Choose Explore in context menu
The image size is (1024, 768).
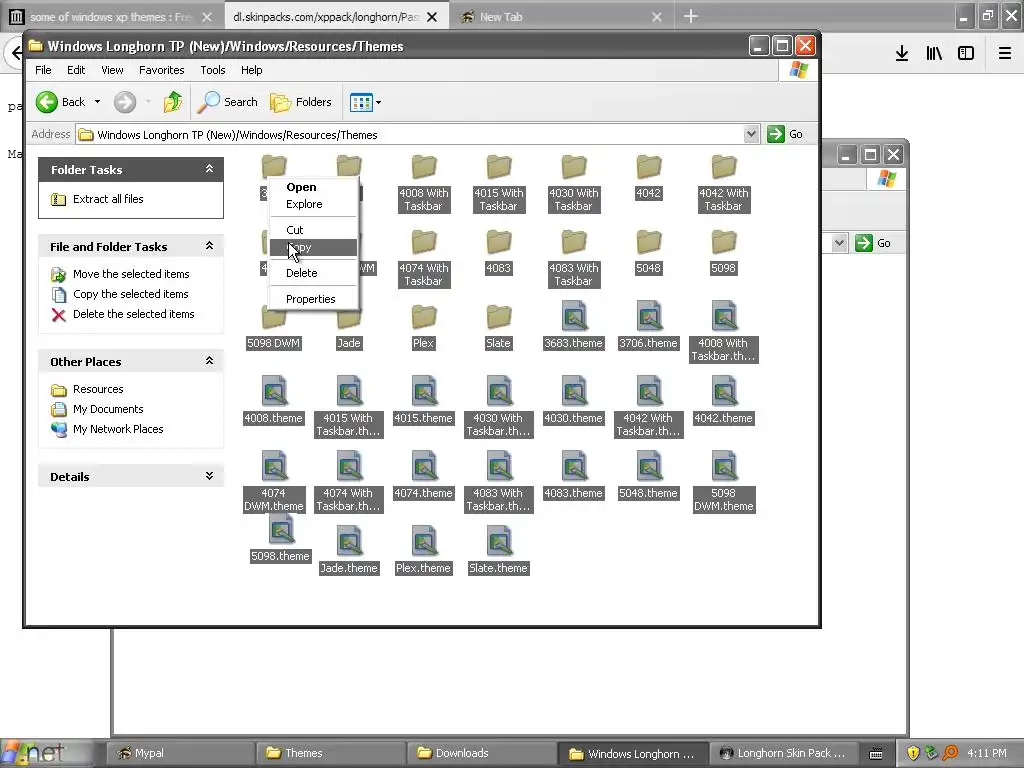point(313,204)
